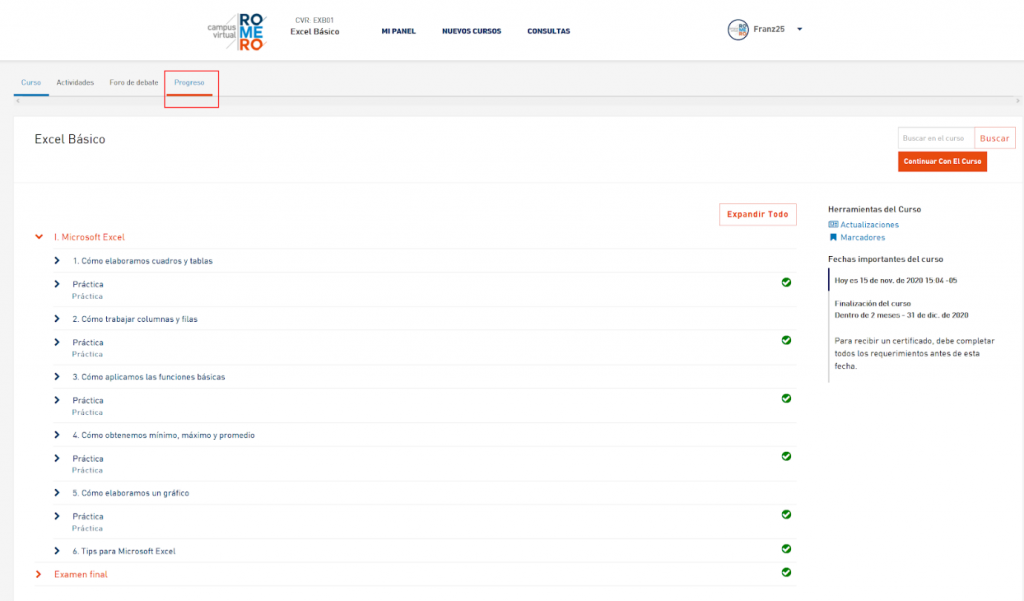Open lesson 4. Cómo obtenemos mínimo, máximo y promedio
This screenshot has width=1024, height=601.
163,435
